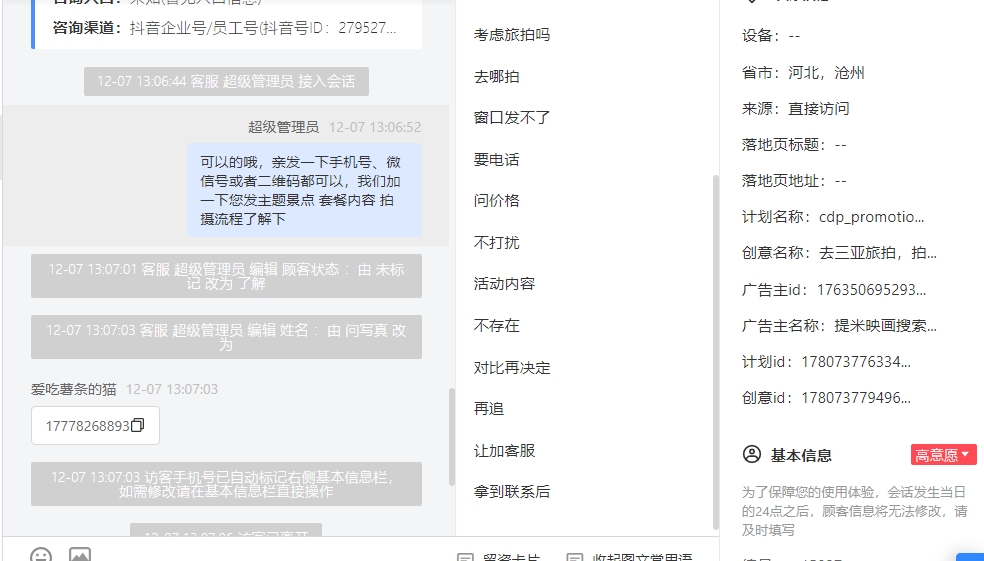Click the 爱吃薯条的猫 sender name
This screenshot has height=561, width=984.
click(73, 389)
